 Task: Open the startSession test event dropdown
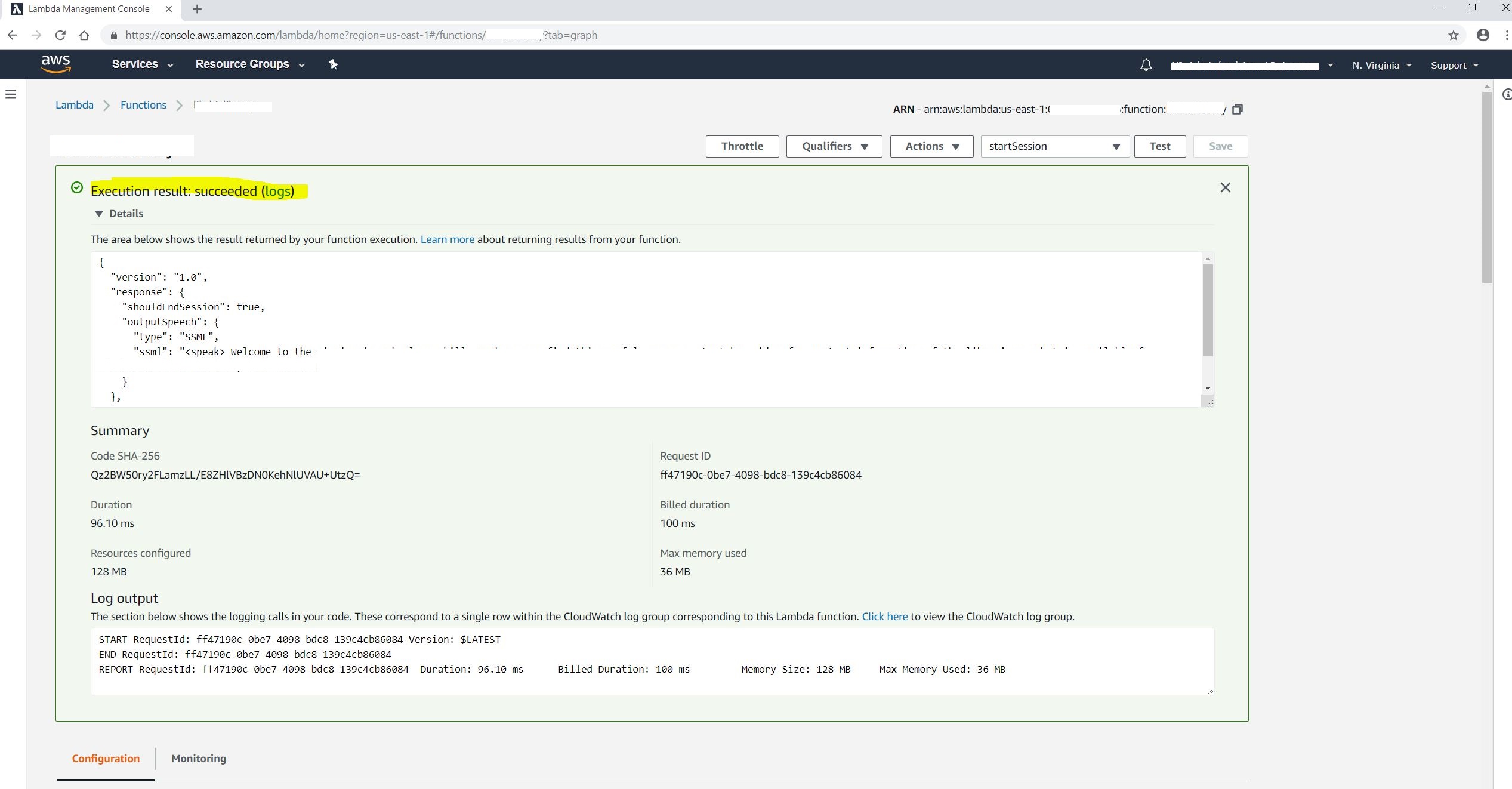(x=1054, y=146)
